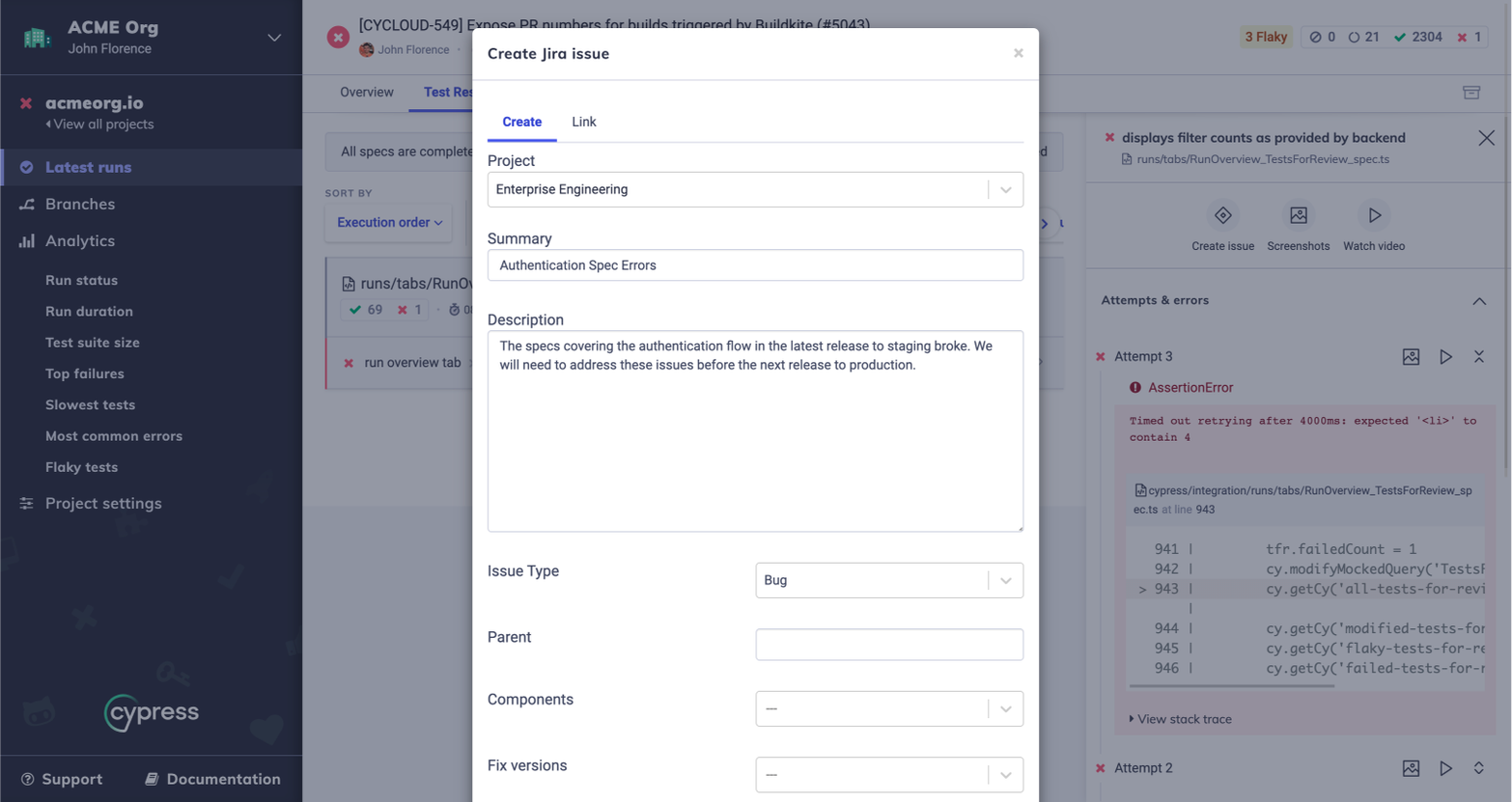This screenshot has height=802, width=1512.
Task: Click the Analytics bar chart icon
Action: tap(26, 240)
